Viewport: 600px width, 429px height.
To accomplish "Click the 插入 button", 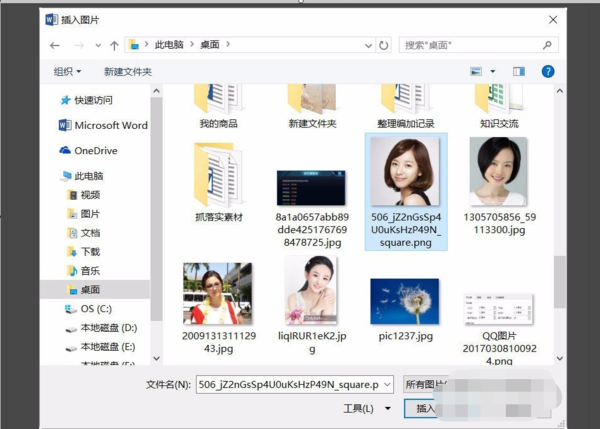I will (421, 408).
